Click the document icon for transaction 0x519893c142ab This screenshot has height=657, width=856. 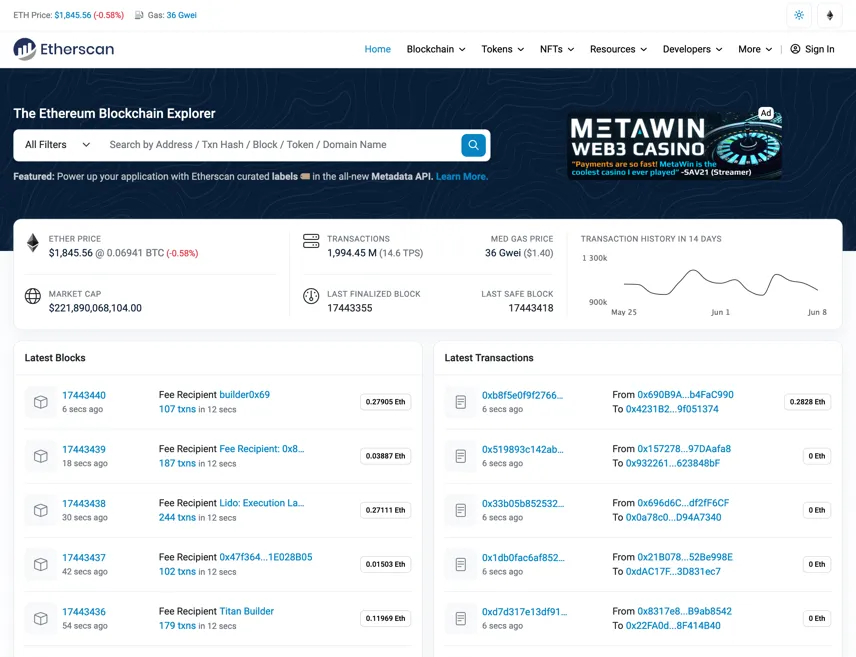click(461, 456)
